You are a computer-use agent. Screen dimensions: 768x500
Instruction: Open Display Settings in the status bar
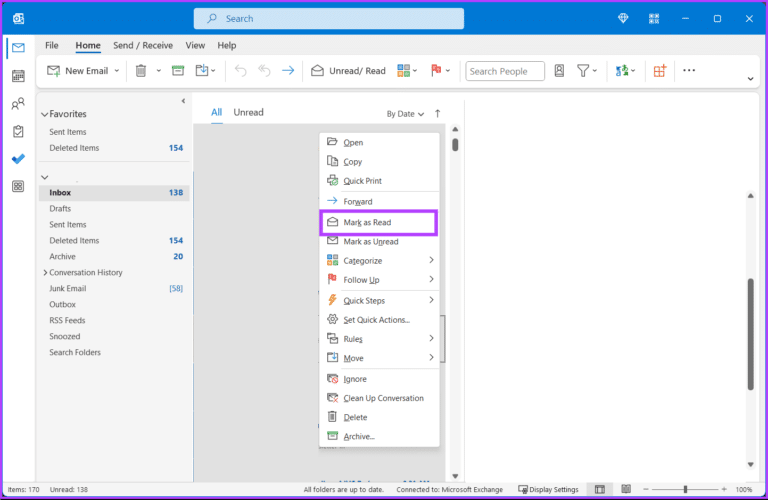(x=548, y=489)
